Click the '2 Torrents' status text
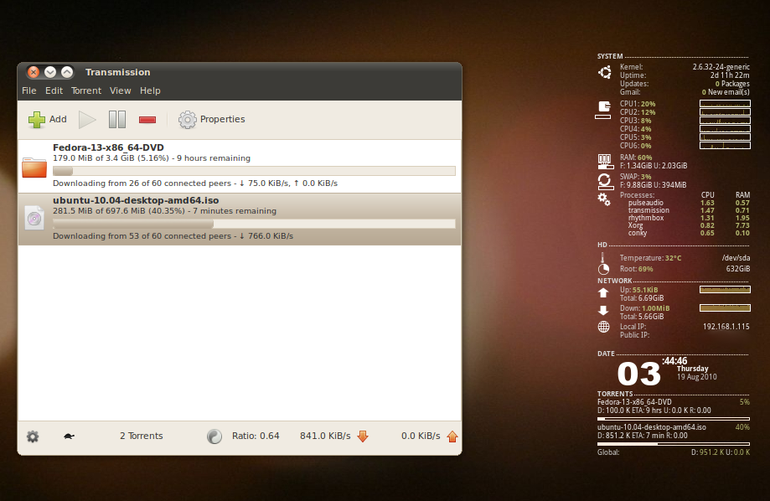This screenshot has height=501, width=770. pos(141,436)
